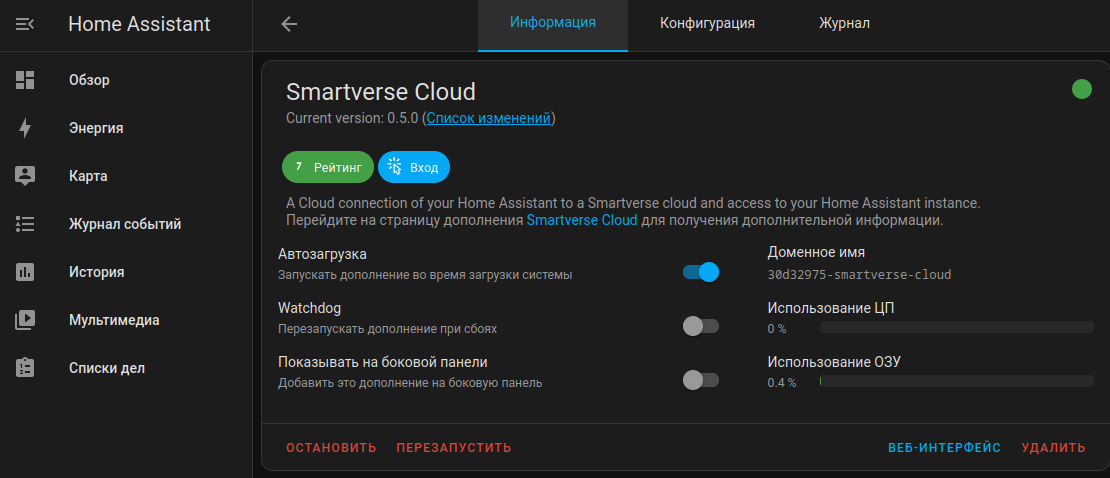
Task: Enable the Watchdog toggle
Action: coord(700,326)
